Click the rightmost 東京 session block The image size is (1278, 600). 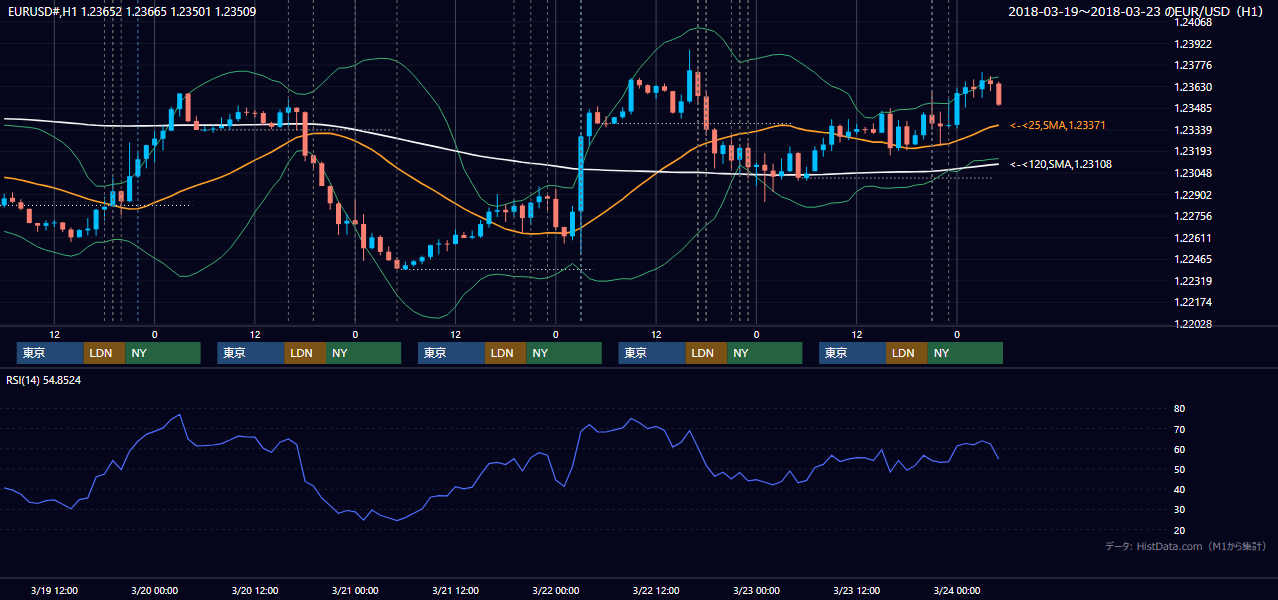click(x=852, y=353)
